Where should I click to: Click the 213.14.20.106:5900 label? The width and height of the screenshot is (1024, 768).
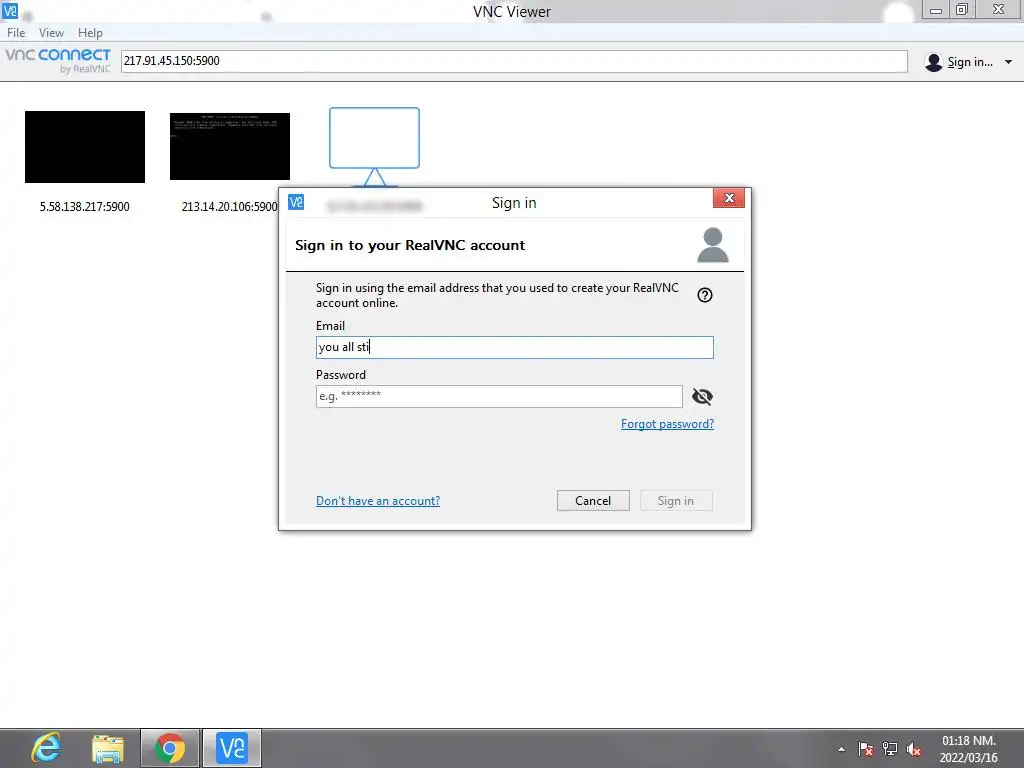click(229, 206)
